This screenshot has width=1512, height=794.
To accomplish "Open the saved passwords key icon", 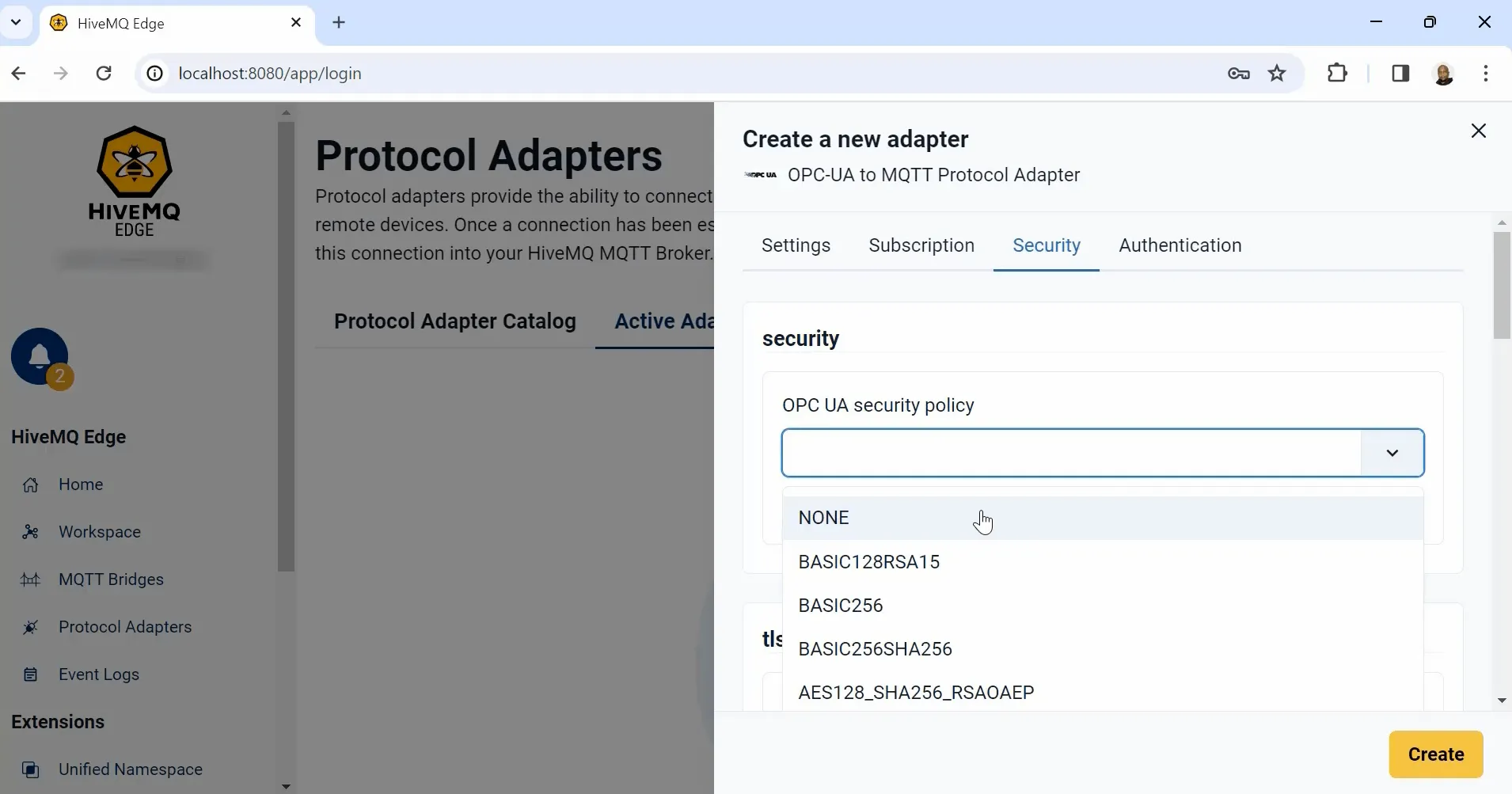I will 1239,74.
